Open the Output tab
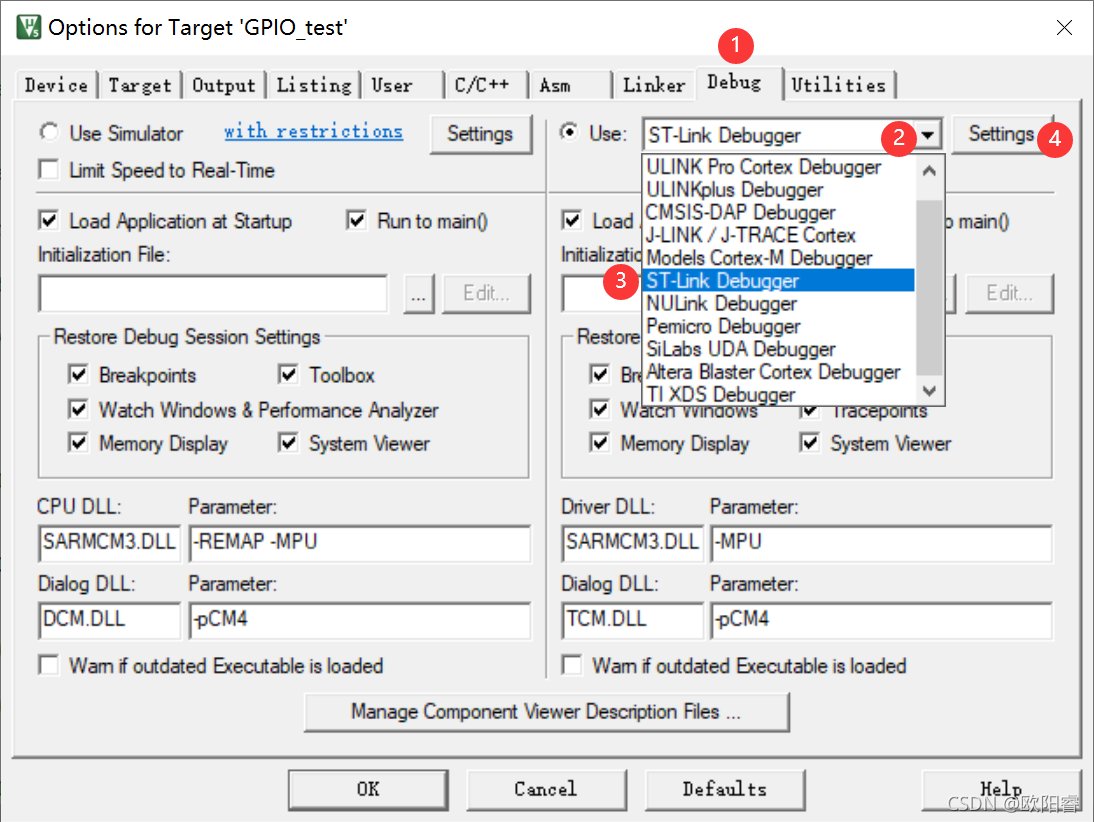The image size is (1094, 822). point(224,85)
